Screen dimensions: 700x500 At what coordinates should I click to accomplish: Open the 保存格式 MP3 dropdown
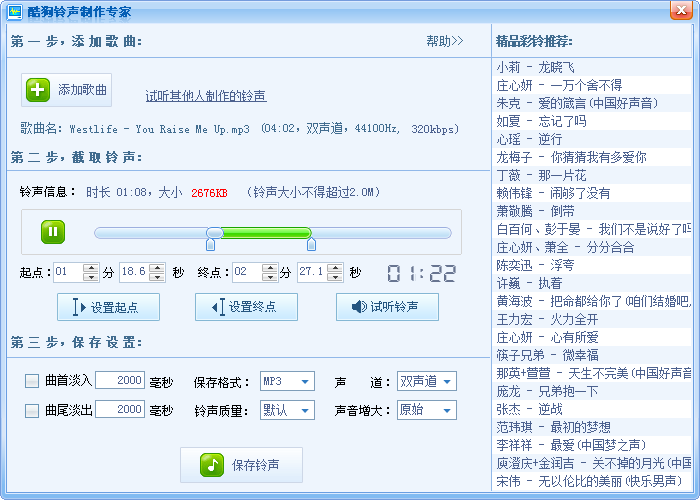coord(287,381)
